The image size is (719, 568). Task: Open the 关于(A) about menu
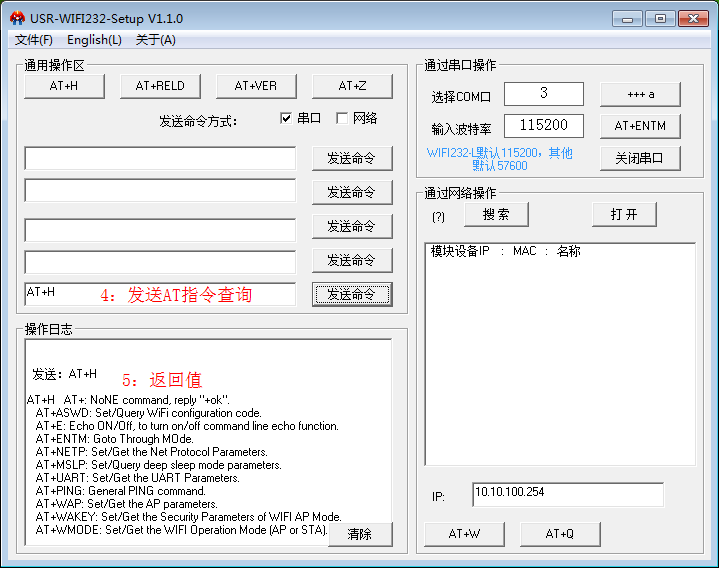coord(155,40)
